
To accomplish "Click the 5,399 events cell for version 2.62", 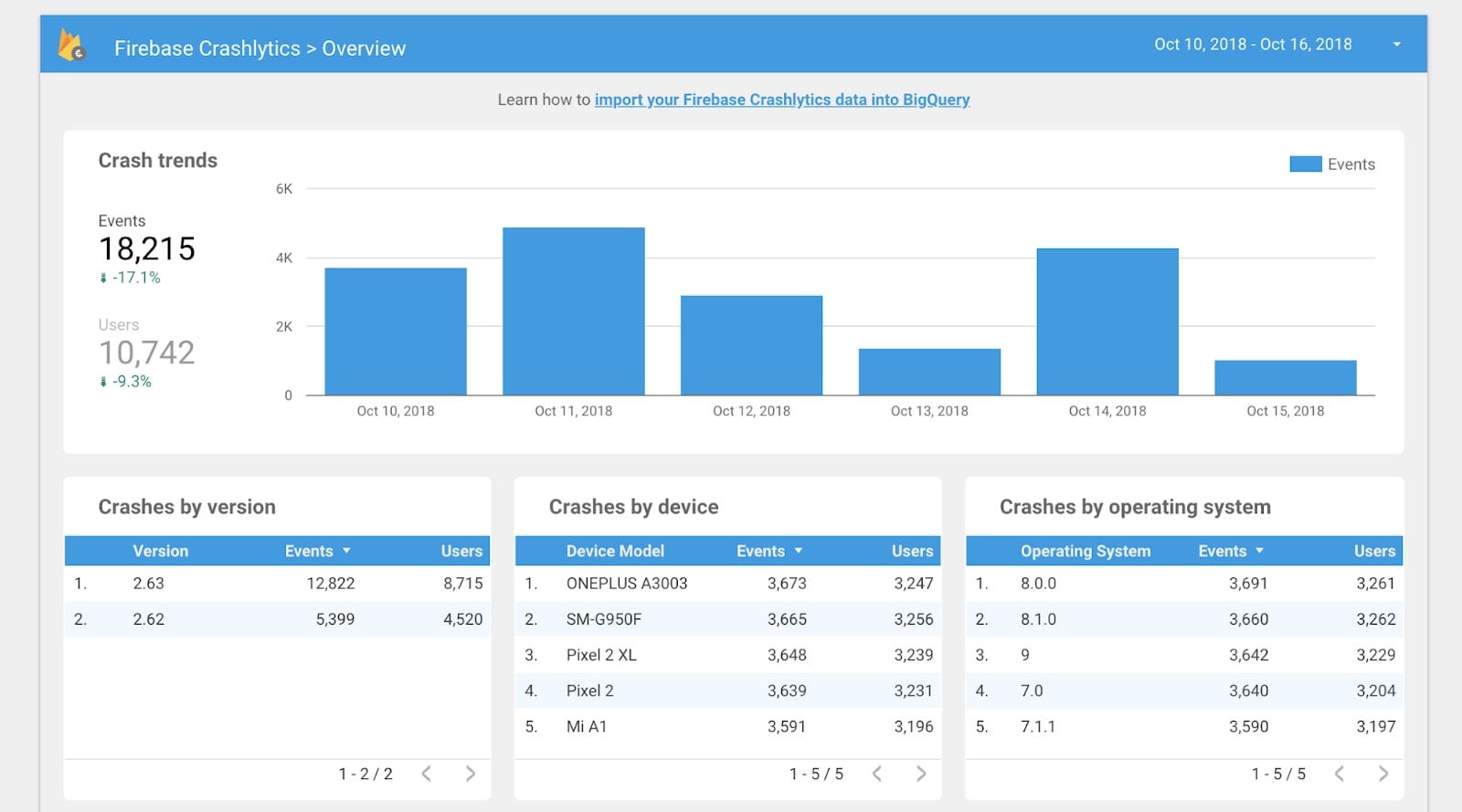I will tap(335, 619).
